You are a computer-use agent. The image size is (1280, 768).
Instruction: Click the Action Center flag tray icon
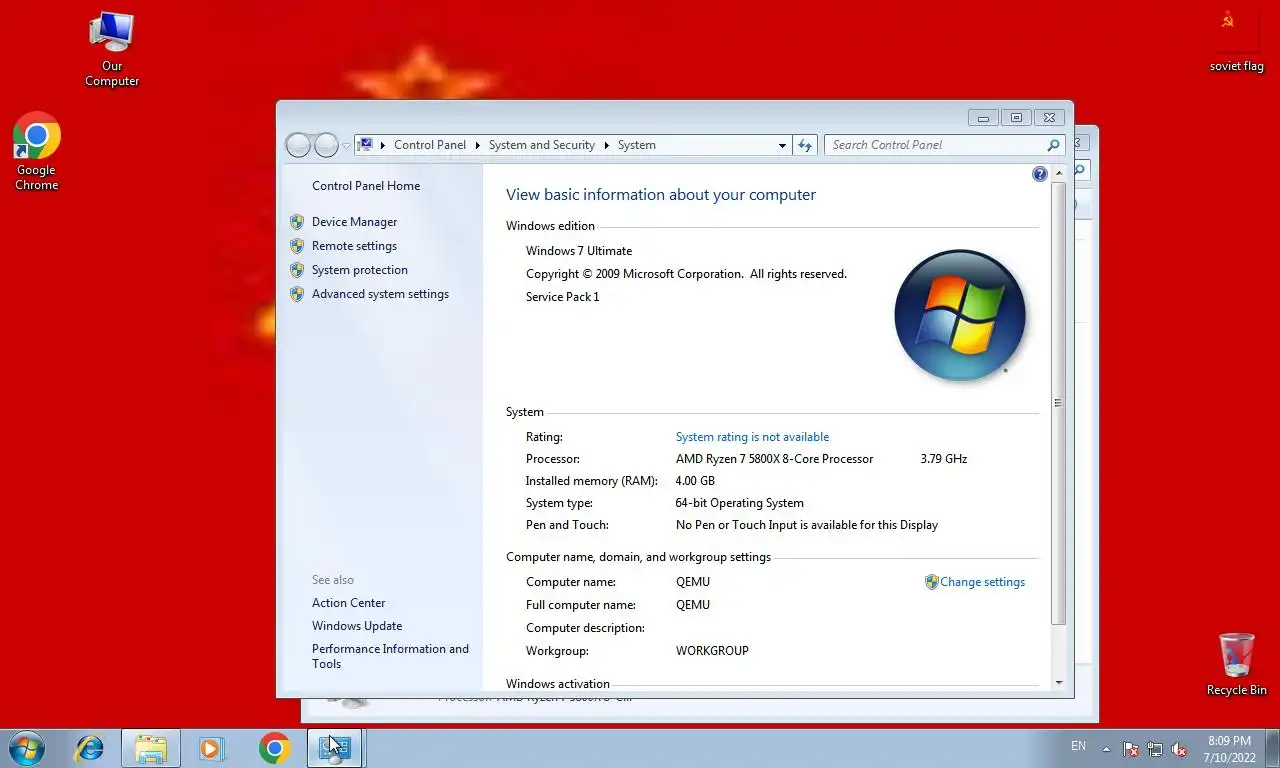[1131, 749]
